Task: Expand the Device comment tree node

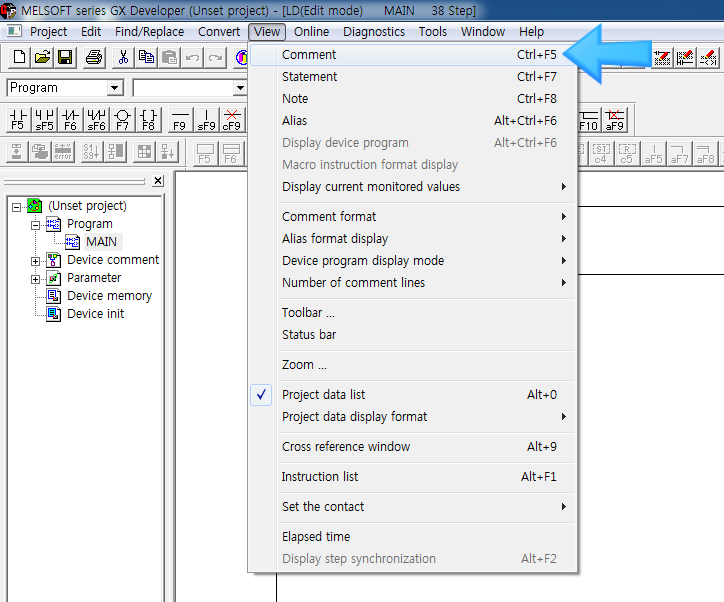Action: click(36, 261)
